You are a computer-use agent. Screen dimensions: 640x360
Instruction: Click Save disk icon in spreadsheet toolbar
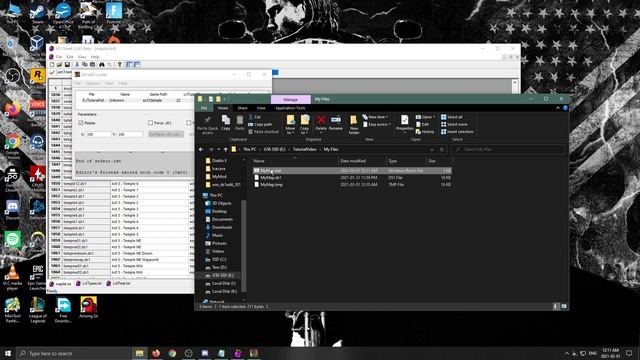coord(67,64)
